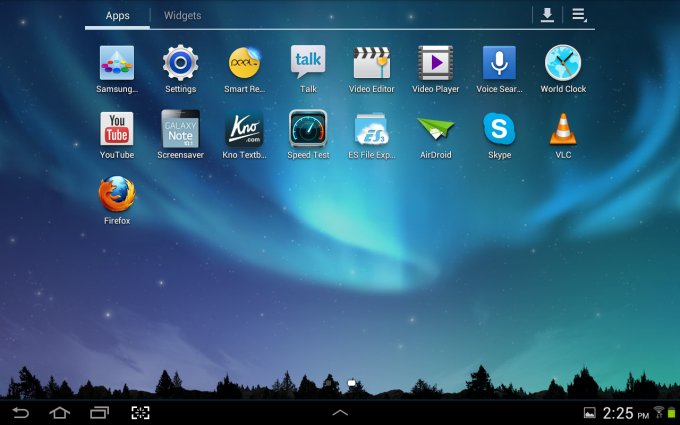Viewport: 680px width, 425px height.
Task: Launch the Kno Textbooks app
Action: point(244,129)
